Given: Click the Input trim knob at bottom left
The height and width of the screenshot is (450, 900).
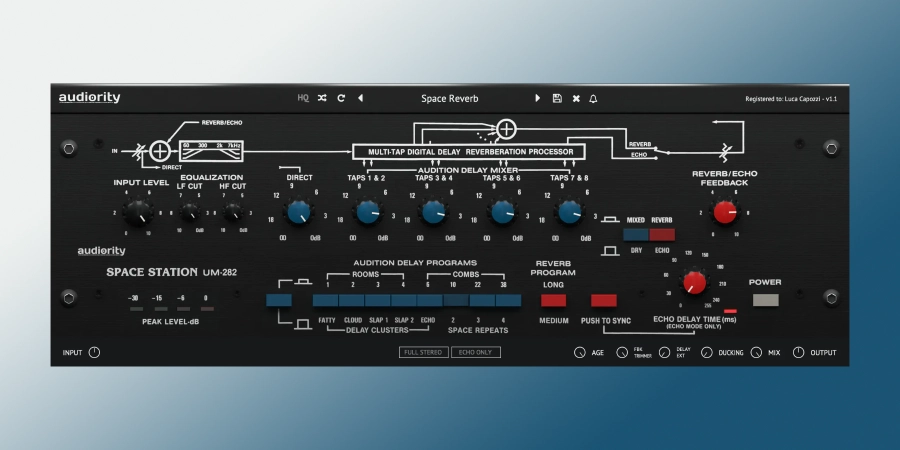Looking at the screenshot, I should (x=94, y=352).
